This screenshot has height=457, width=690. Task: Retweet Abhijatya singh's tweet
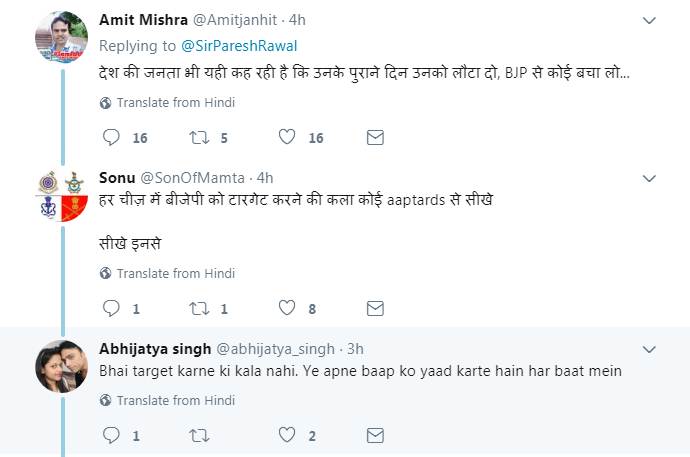(199, 435)
